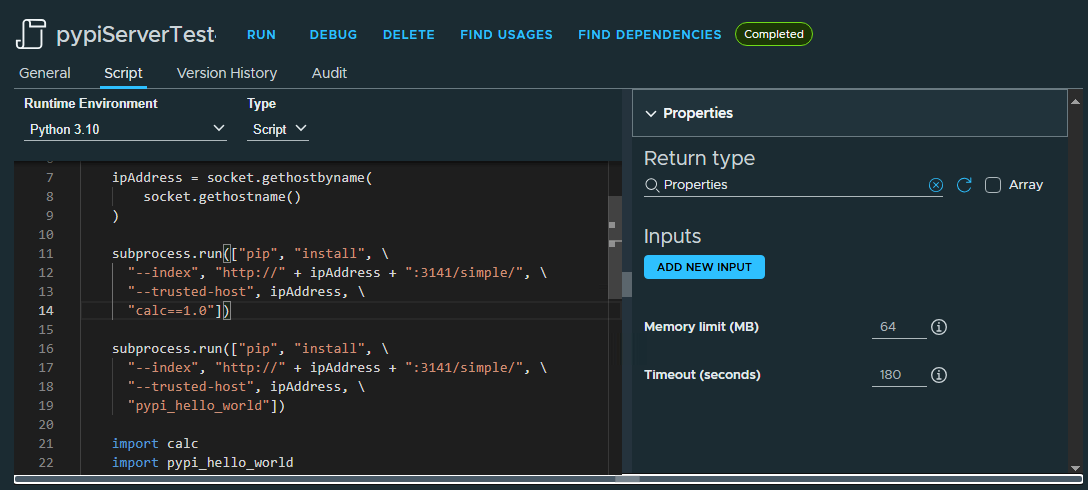Click the script scroll icon beside pypiServerTest

tap(31, 34)
